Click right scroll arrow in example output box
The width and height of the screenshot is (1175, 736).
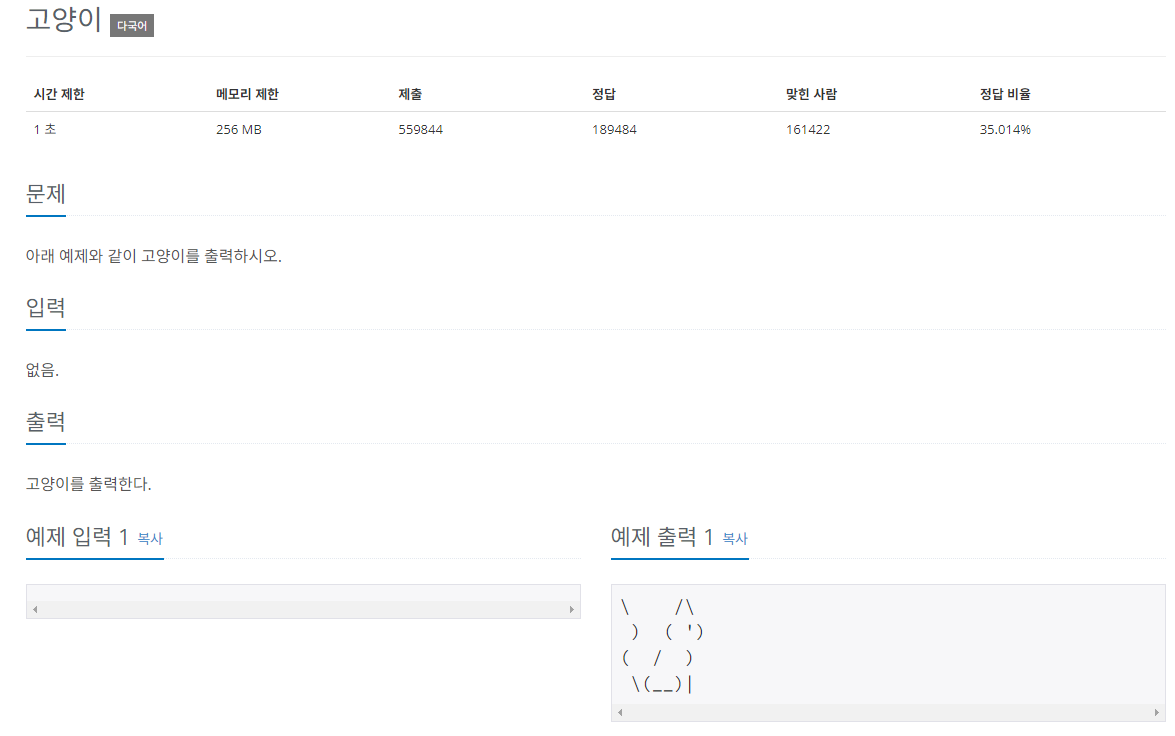pos(1156,712)
